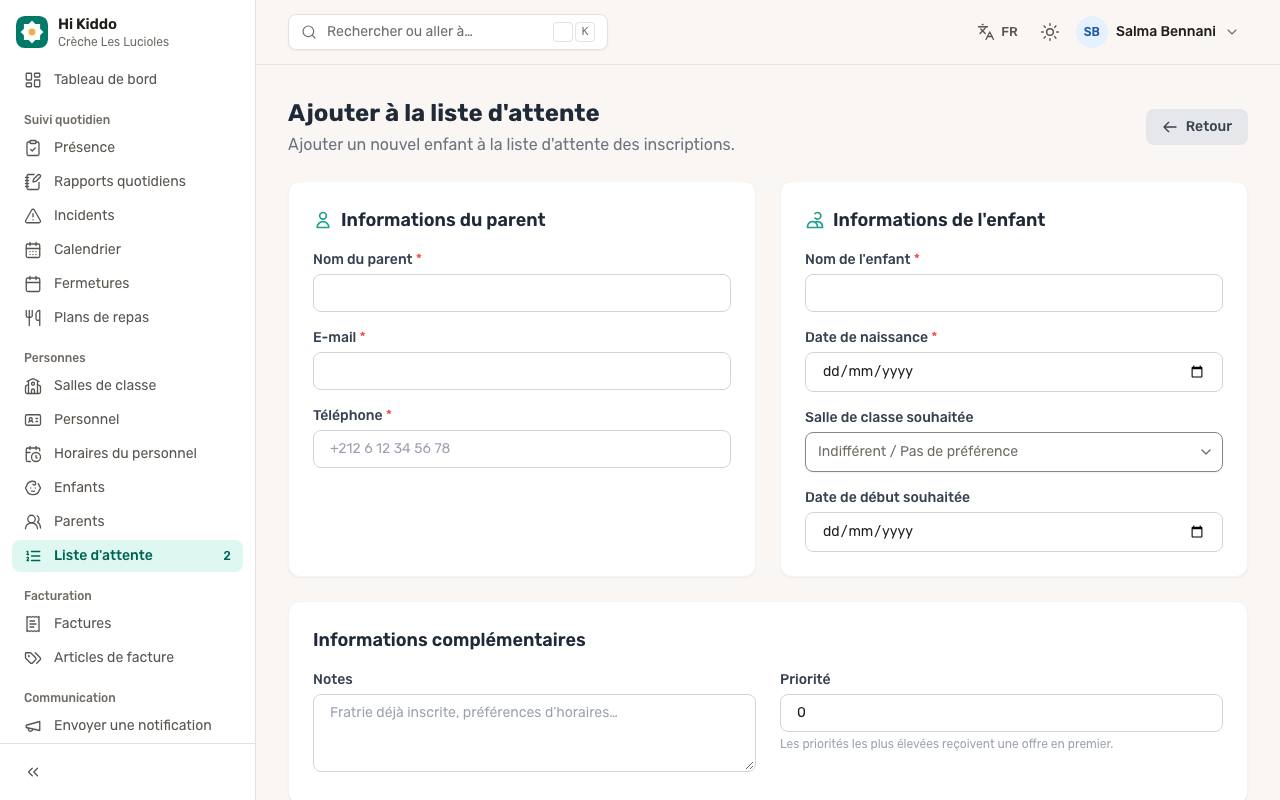This screenshot has height=800, width=1280.
Task: Click the Liste d'attente count badge 2
Action: click(227, 556)
